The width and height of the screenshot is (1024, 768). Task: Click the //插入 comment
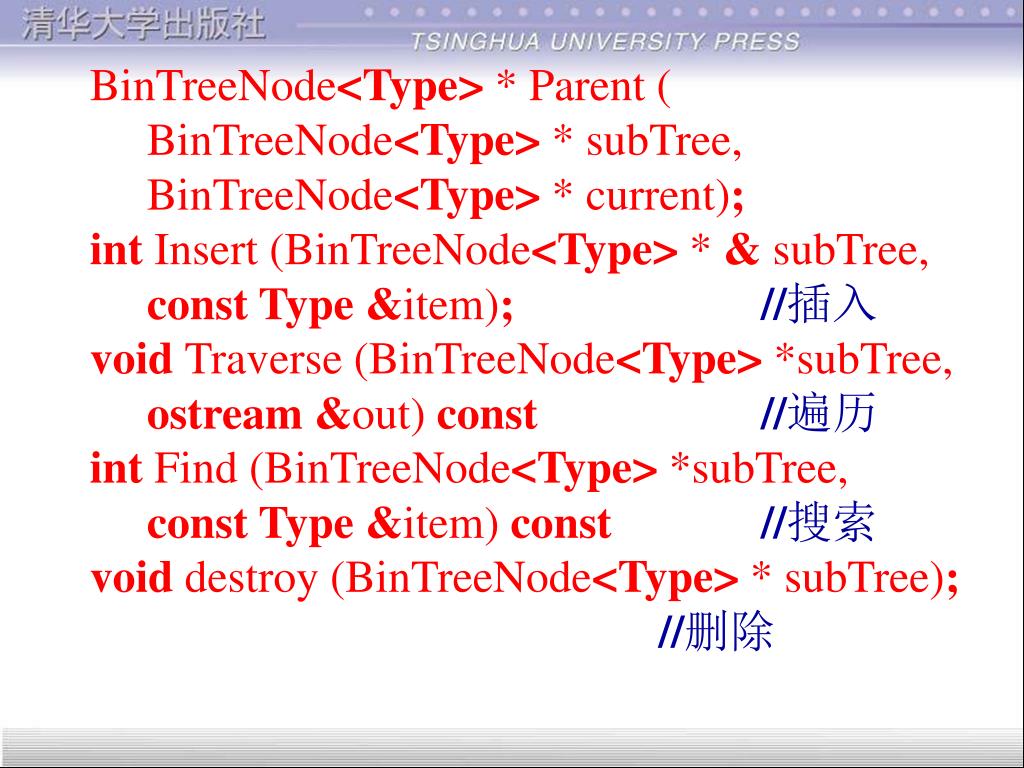click(818, 304)
